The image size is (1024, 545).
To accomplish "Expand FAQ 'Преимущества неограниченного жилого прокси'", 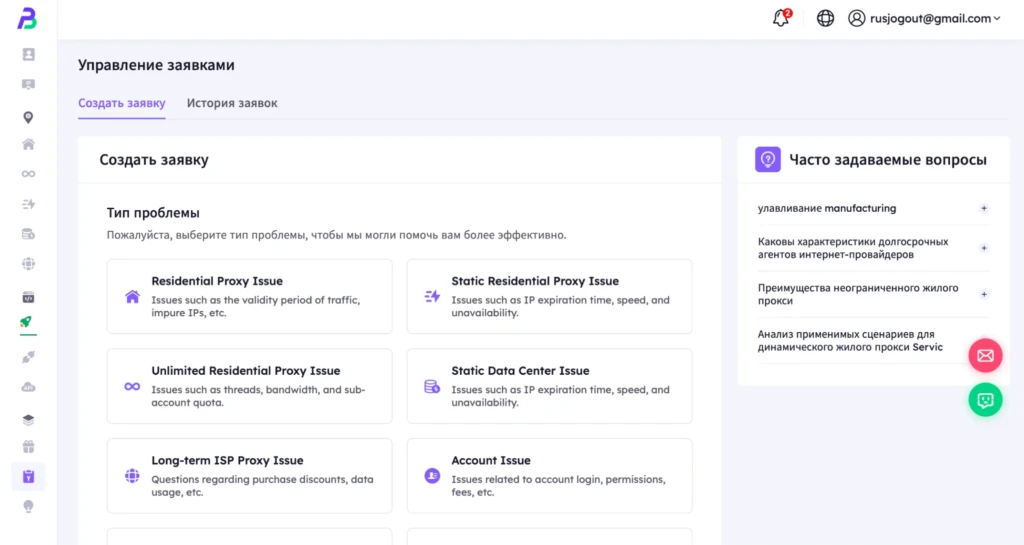I will [984, 294].
